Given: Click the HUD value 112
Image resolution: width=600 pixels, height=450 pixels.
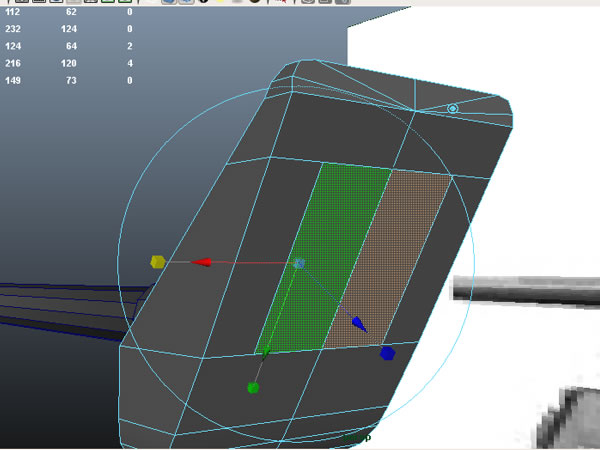Looking at the screenshot, I should tap(13, 12).
